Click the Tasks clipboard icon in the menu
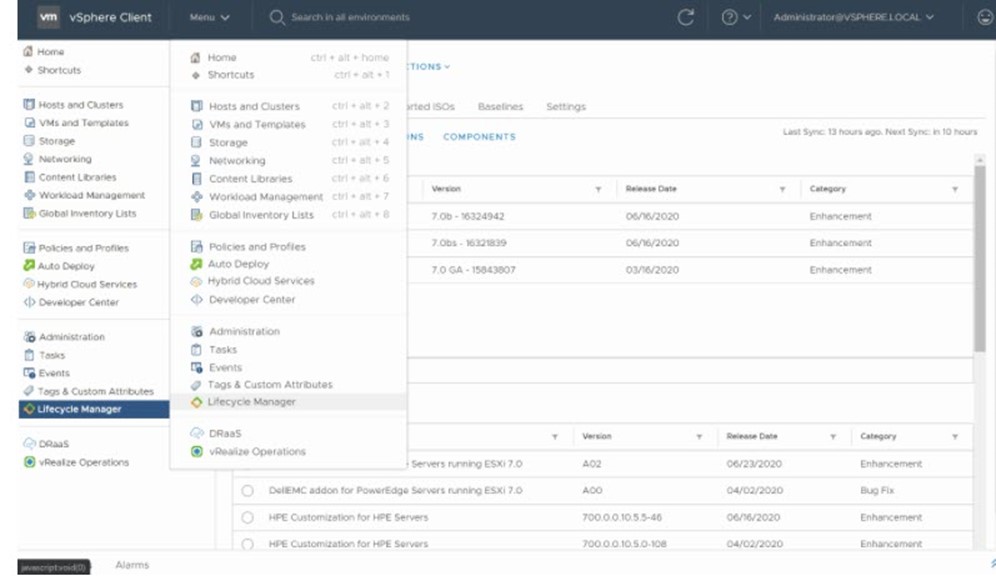Image resolution: width=996 pixels, height=576 pixels. click(197, 349)
